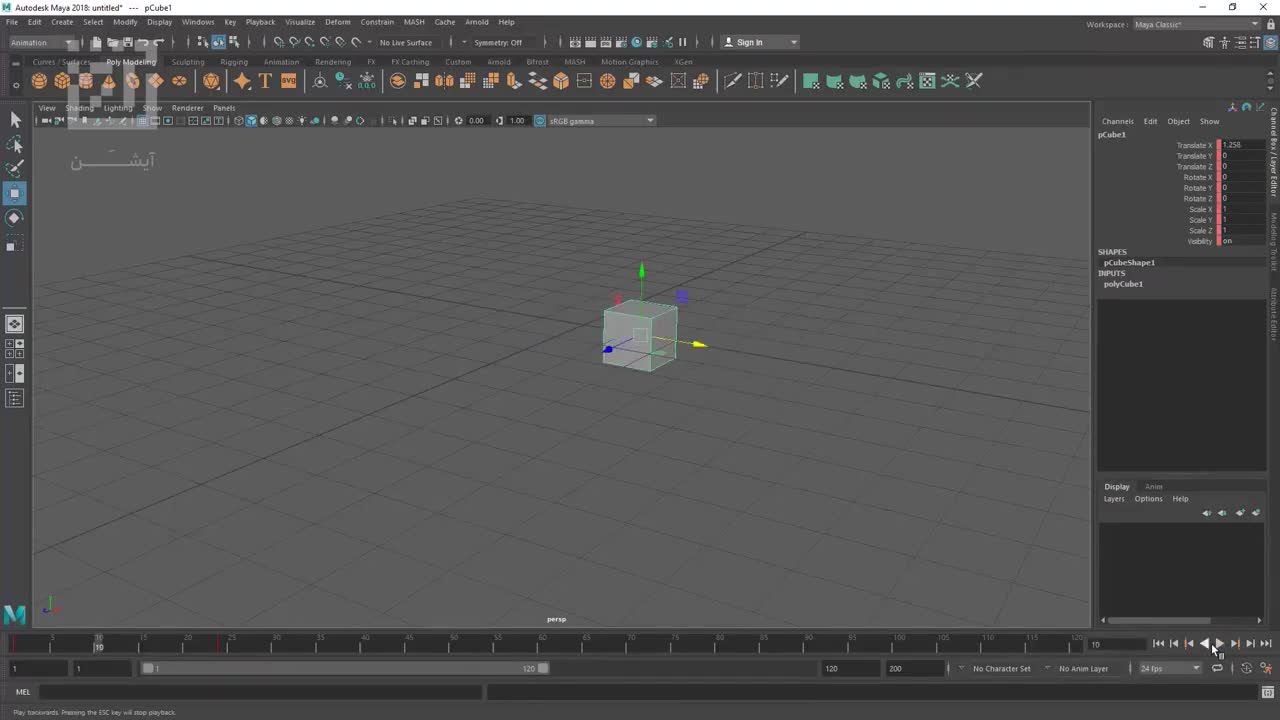Open the 24 fps frame rate dropdown

click(x=1169, y=668)
